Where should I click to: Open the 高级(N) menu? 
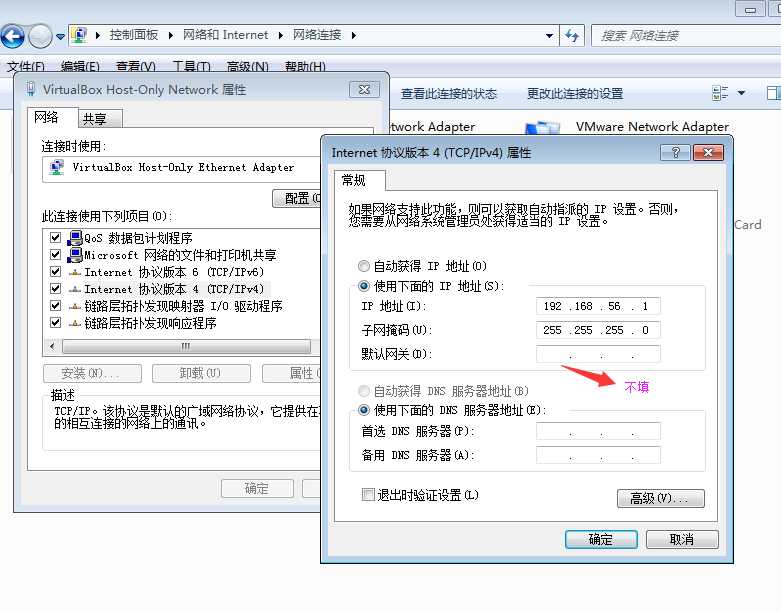tap(248, 66)
